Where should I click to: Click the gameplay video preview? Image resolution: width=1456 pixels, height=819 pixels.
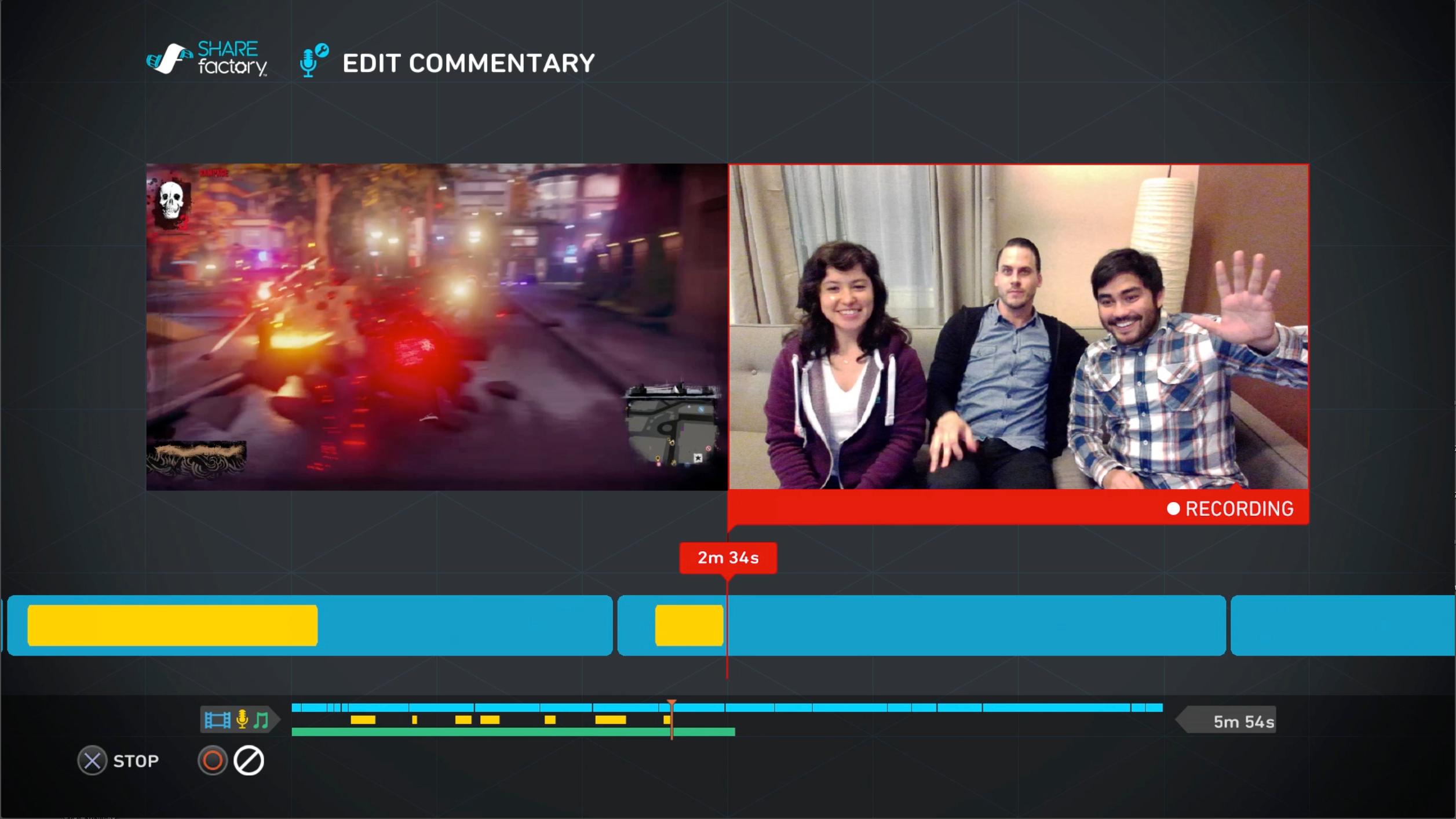click(x=436, y=327)
